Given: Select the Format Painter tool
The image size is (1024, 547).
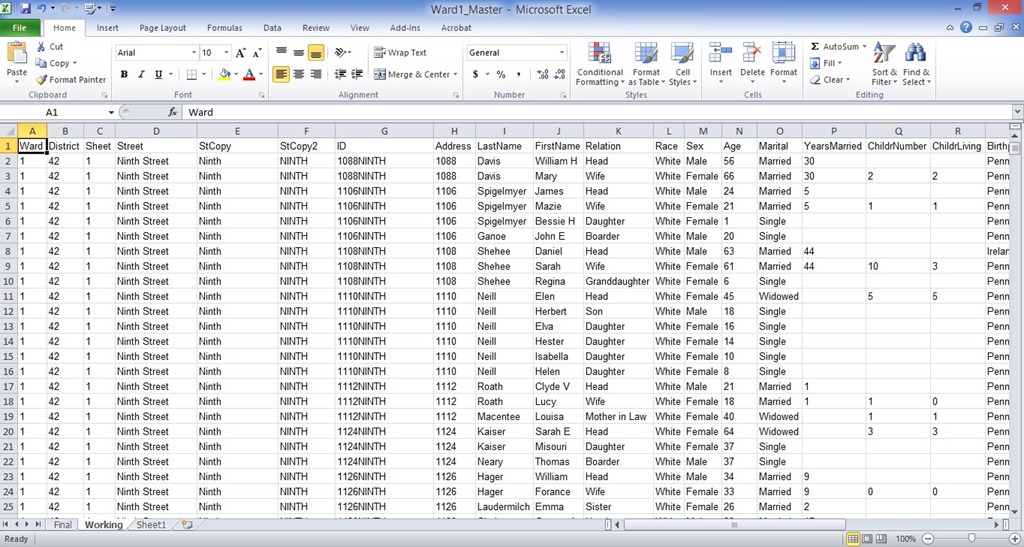Looking at the screenshot, I should click(71, 80).
